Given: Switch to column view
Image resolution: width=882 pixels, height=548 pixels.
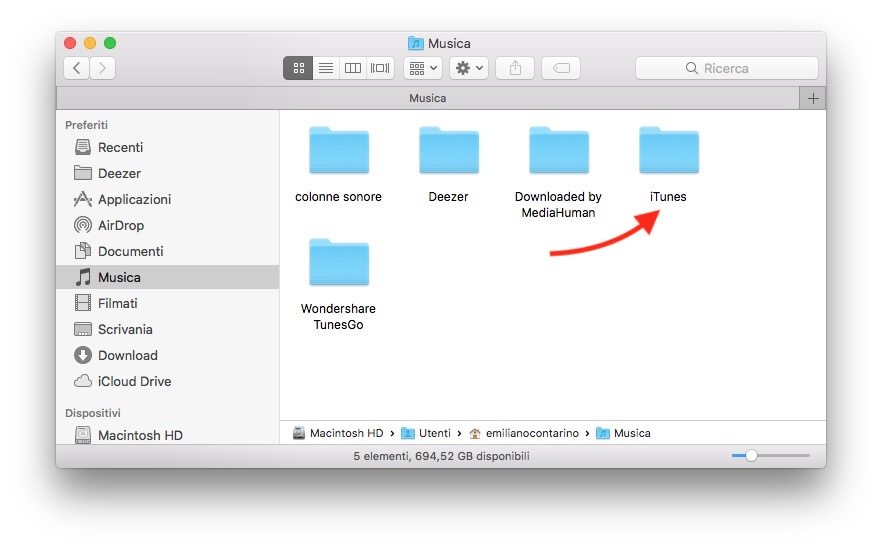Looking at the screenshot, I should point(353,68).
